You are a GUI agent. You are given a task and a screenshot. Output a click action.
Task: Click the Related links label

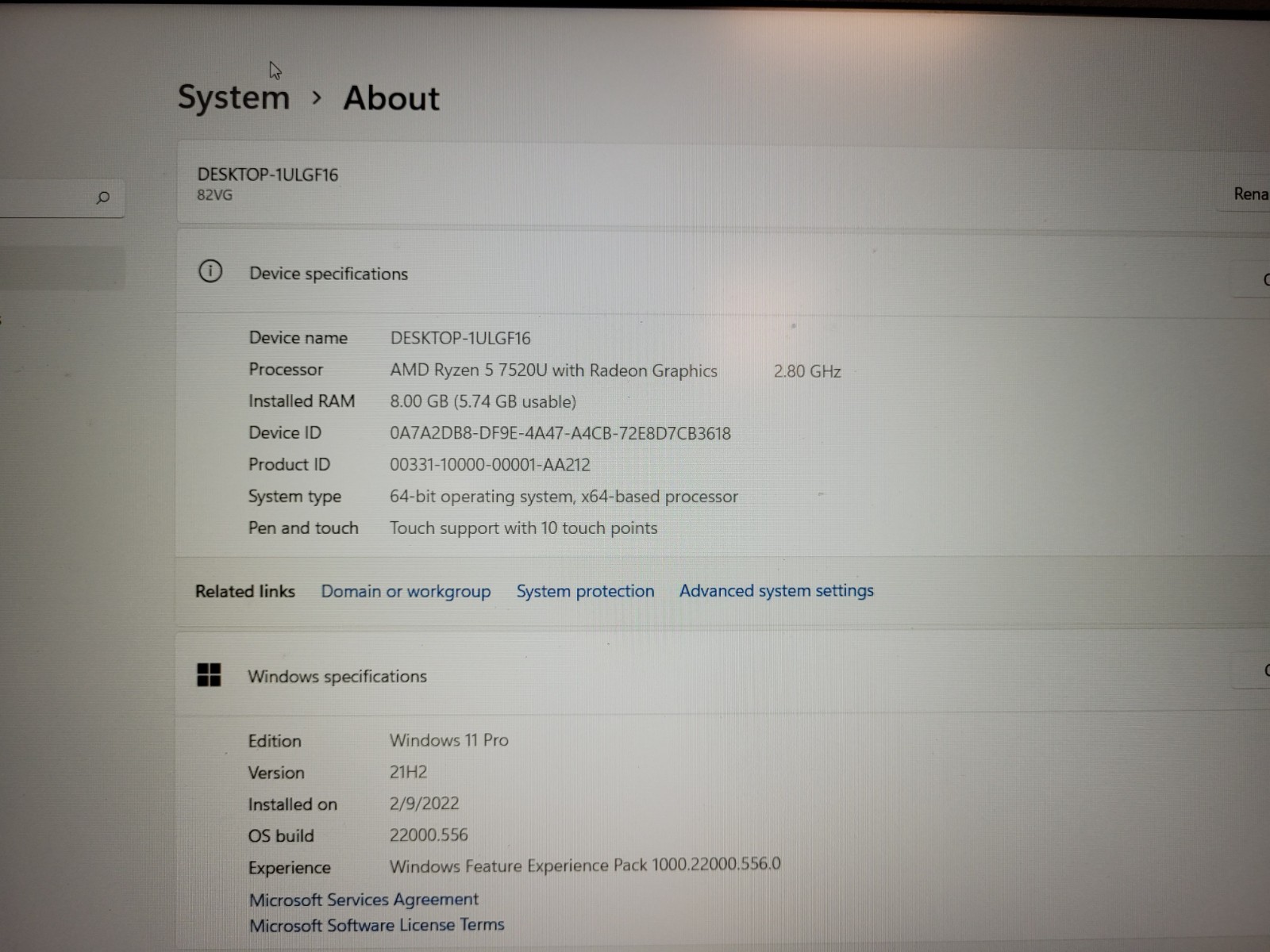coord(245,592)
